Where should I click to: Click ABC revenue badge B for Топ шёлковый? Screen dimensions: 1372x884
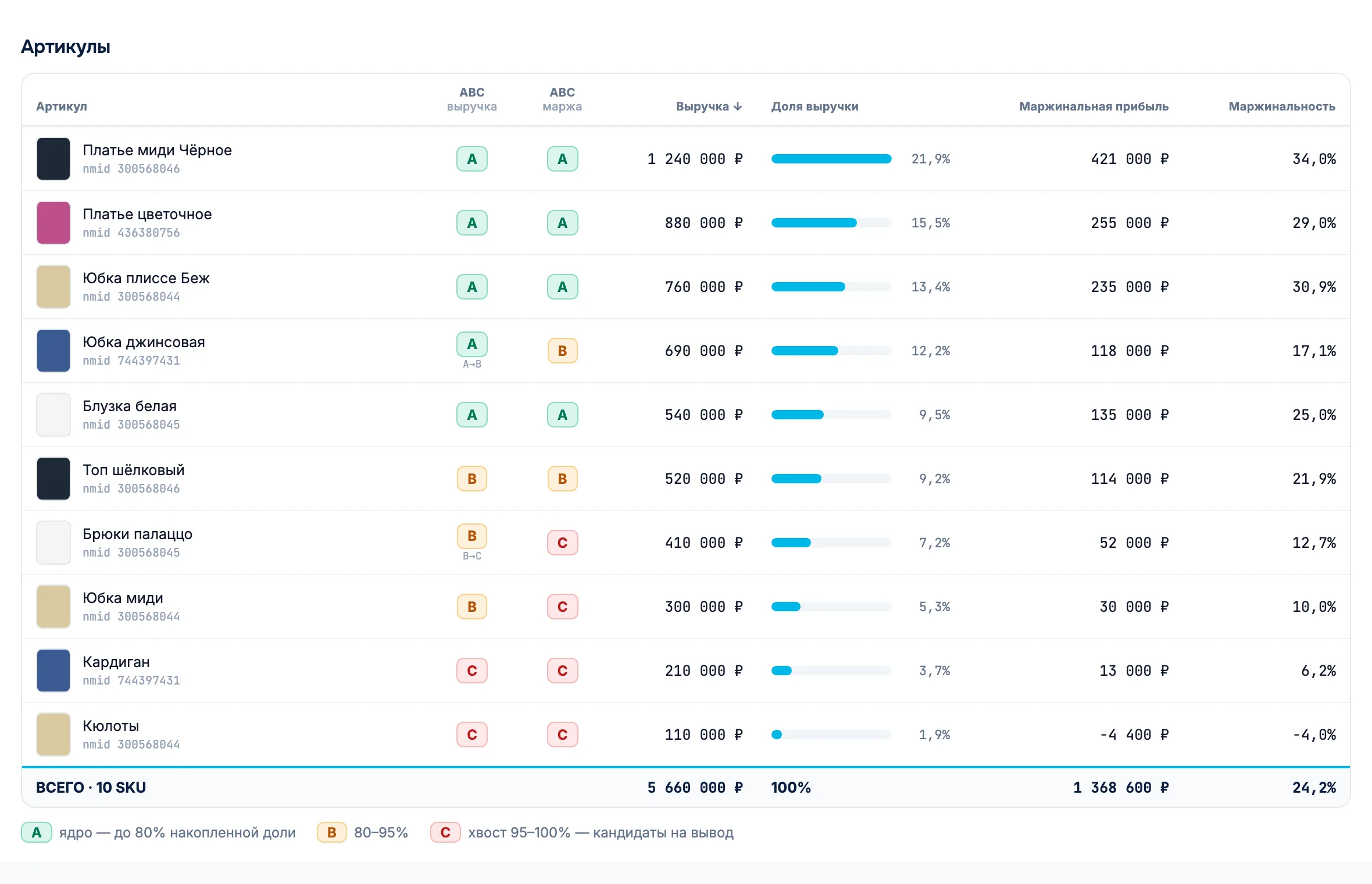[472, 479]
